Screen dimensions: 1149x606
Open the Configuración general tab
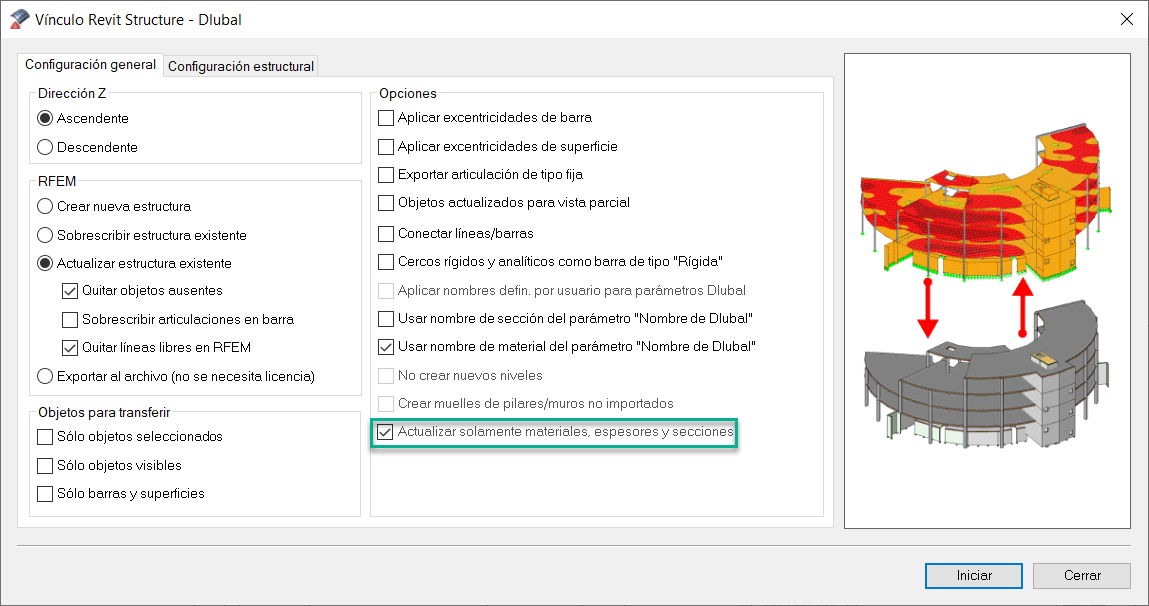(x=90, y=65)
